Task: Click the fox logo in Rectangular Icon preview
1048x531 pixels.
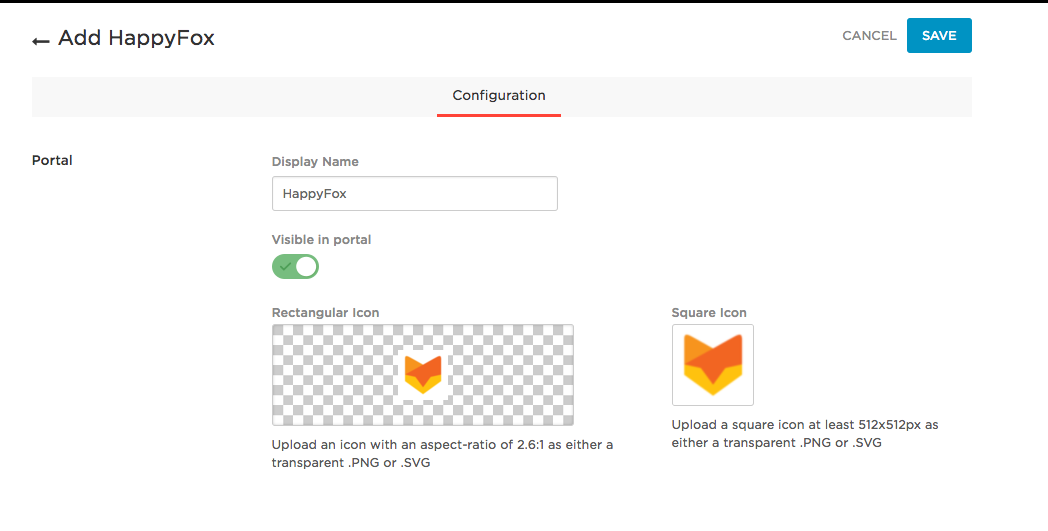Action: point(422,373)
